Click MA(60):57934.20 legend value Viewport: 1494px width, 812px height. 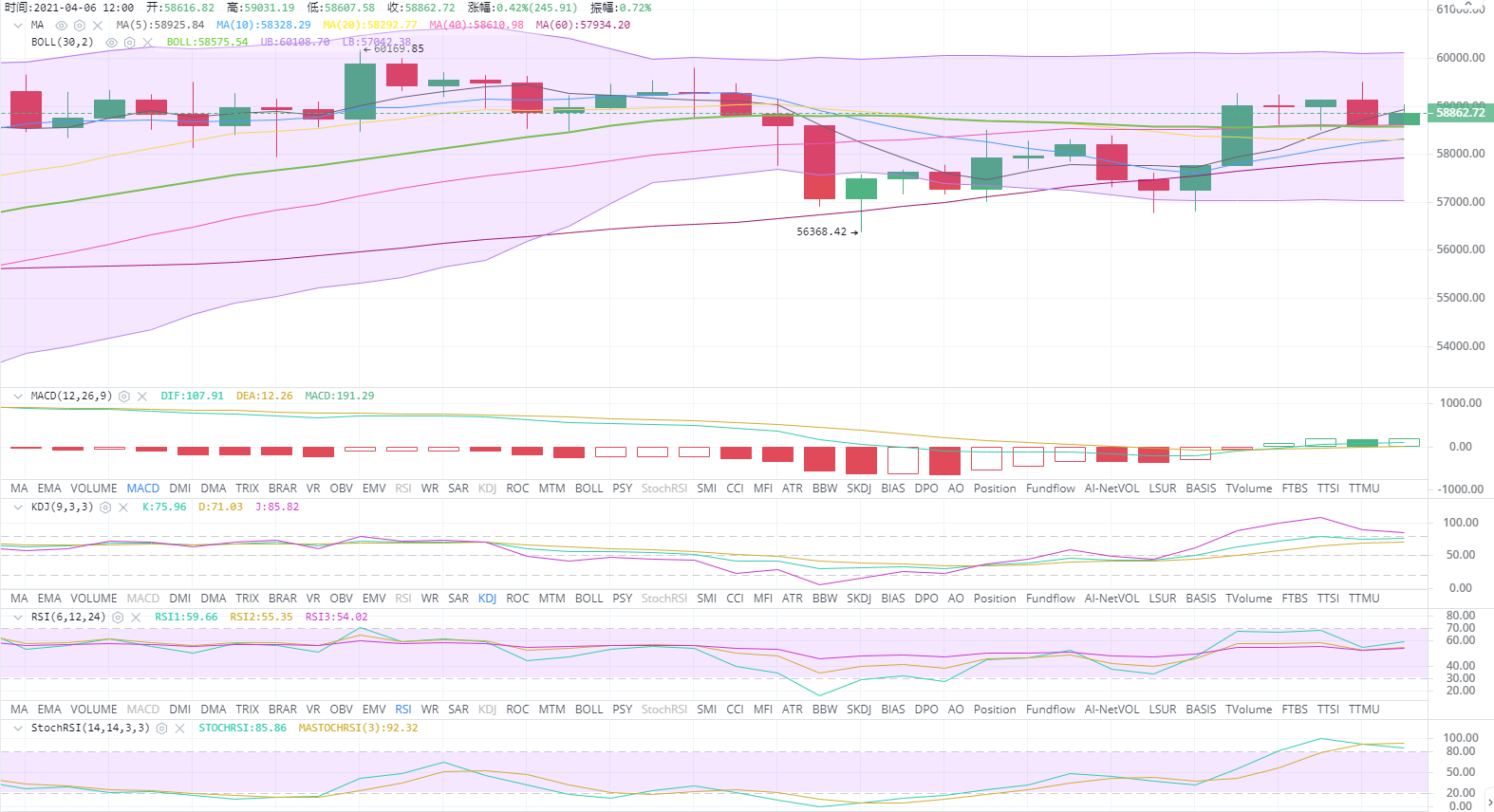[583, 26]
